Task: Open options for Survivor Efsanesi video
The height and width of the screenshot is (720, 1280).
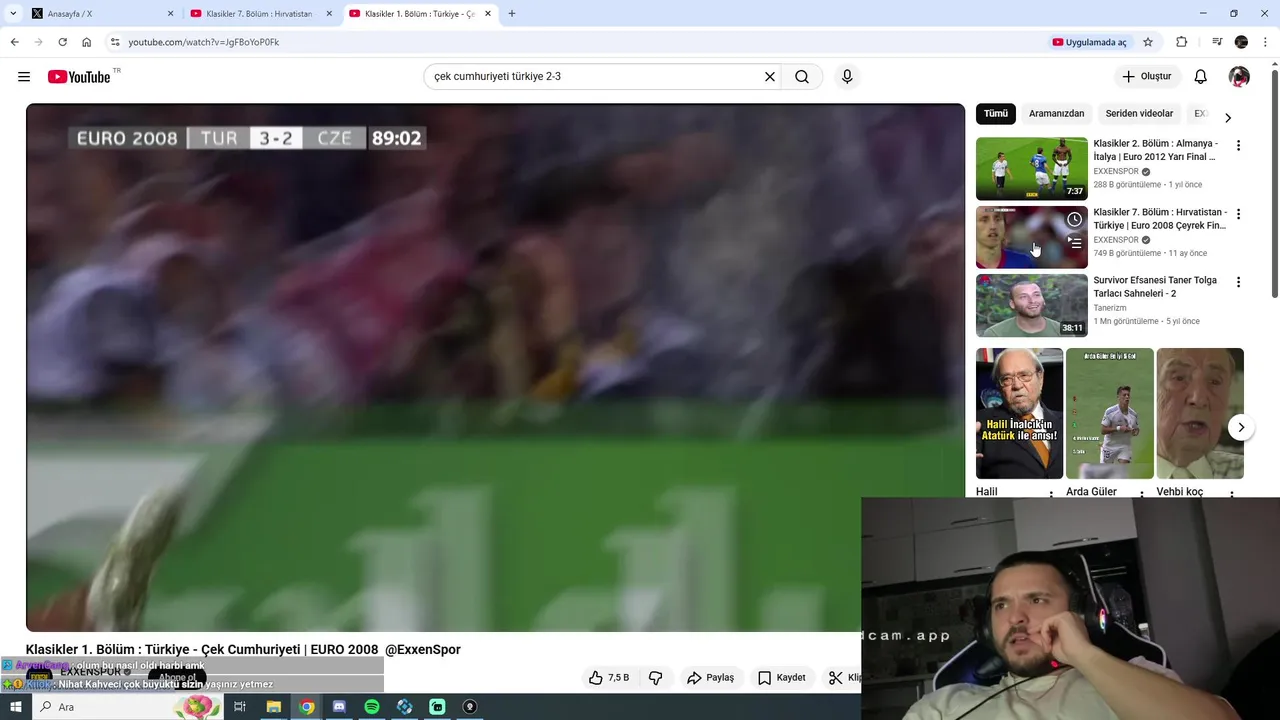Action: pos(1238,282)
